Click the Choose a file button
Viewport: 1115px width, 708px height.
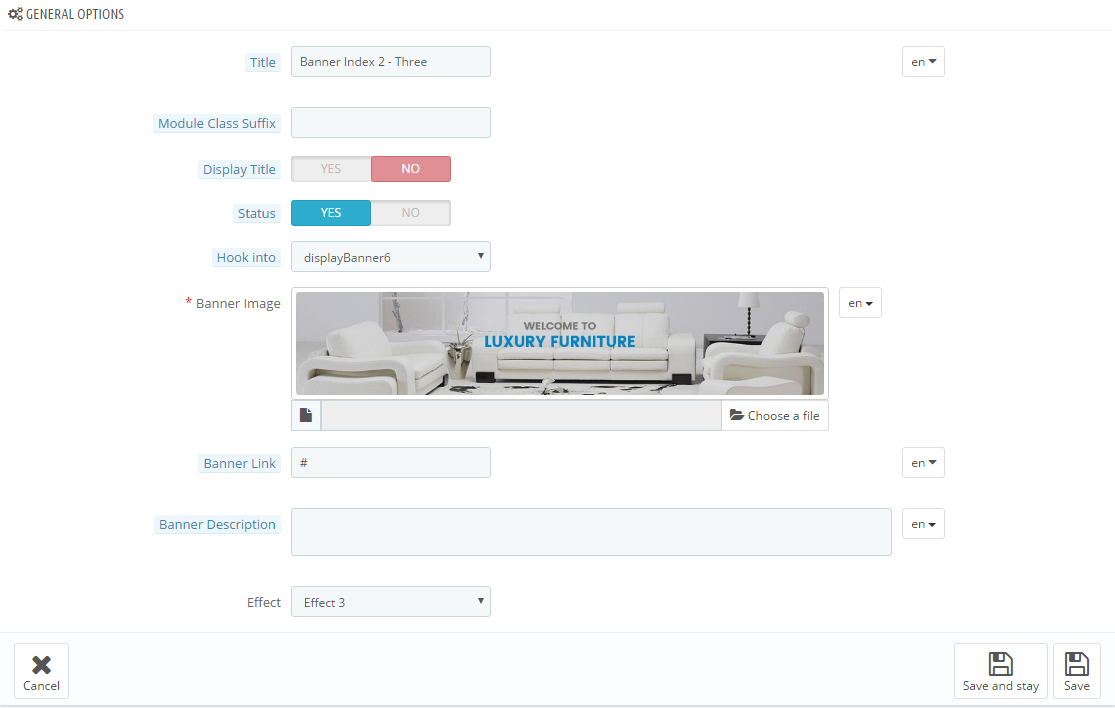(x=774, y=415)
